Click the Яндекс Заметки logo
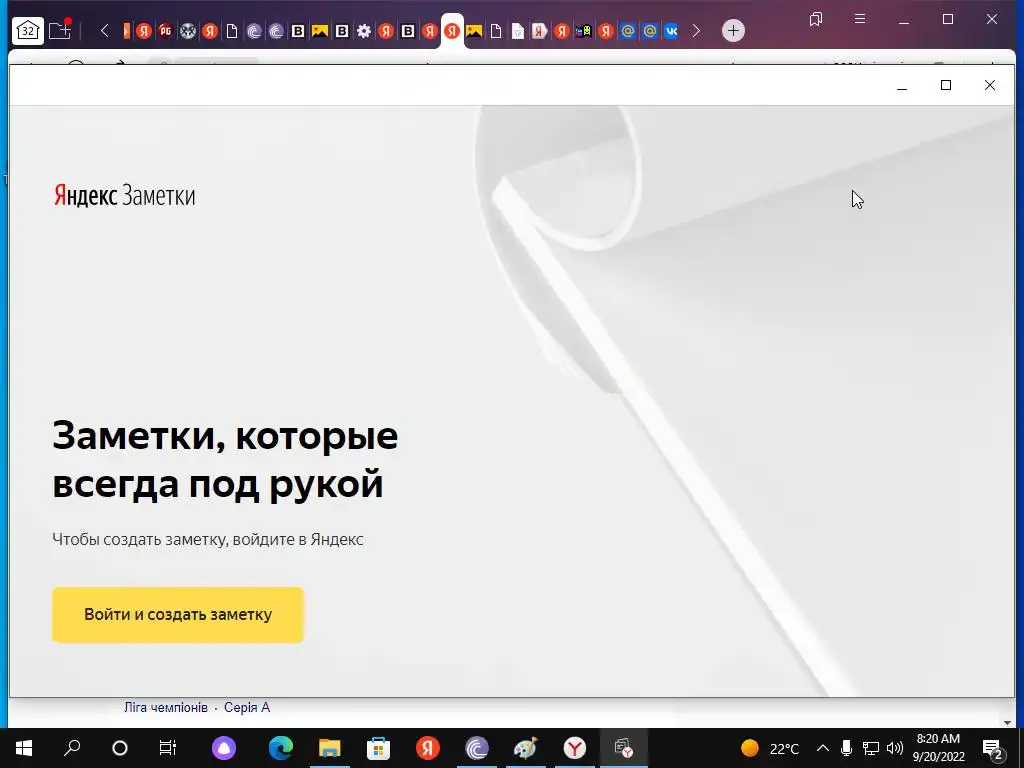Screen dimensions: 1024x768 pos(124,195)
